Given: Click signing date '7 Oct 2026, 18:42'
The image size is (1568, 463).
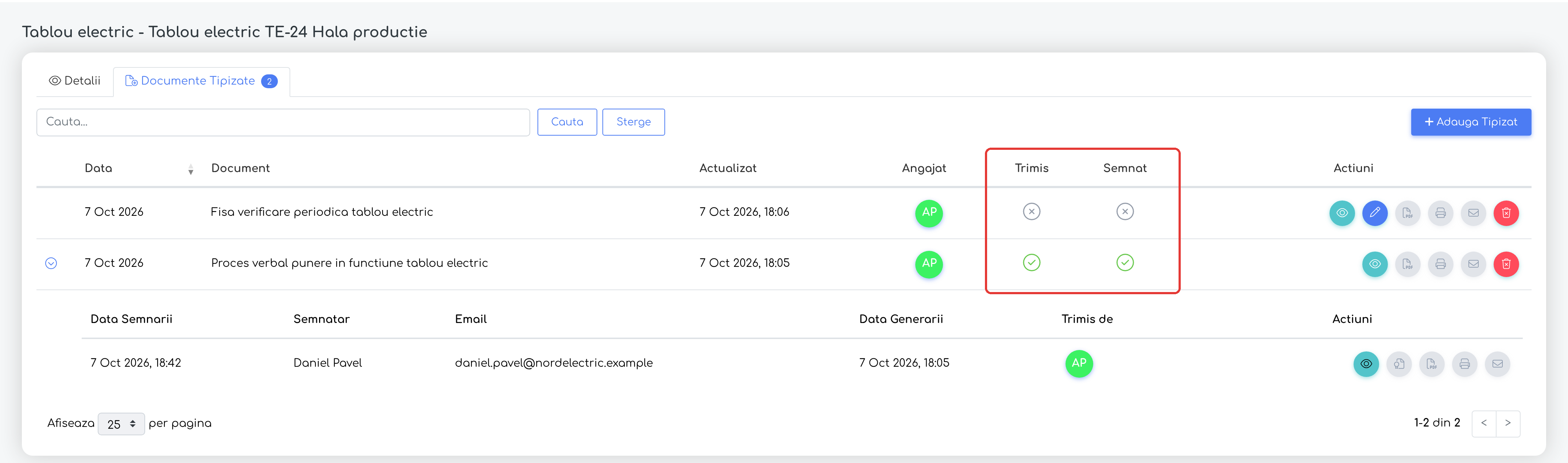Looking at the screenshot, I should coord(136,363).
